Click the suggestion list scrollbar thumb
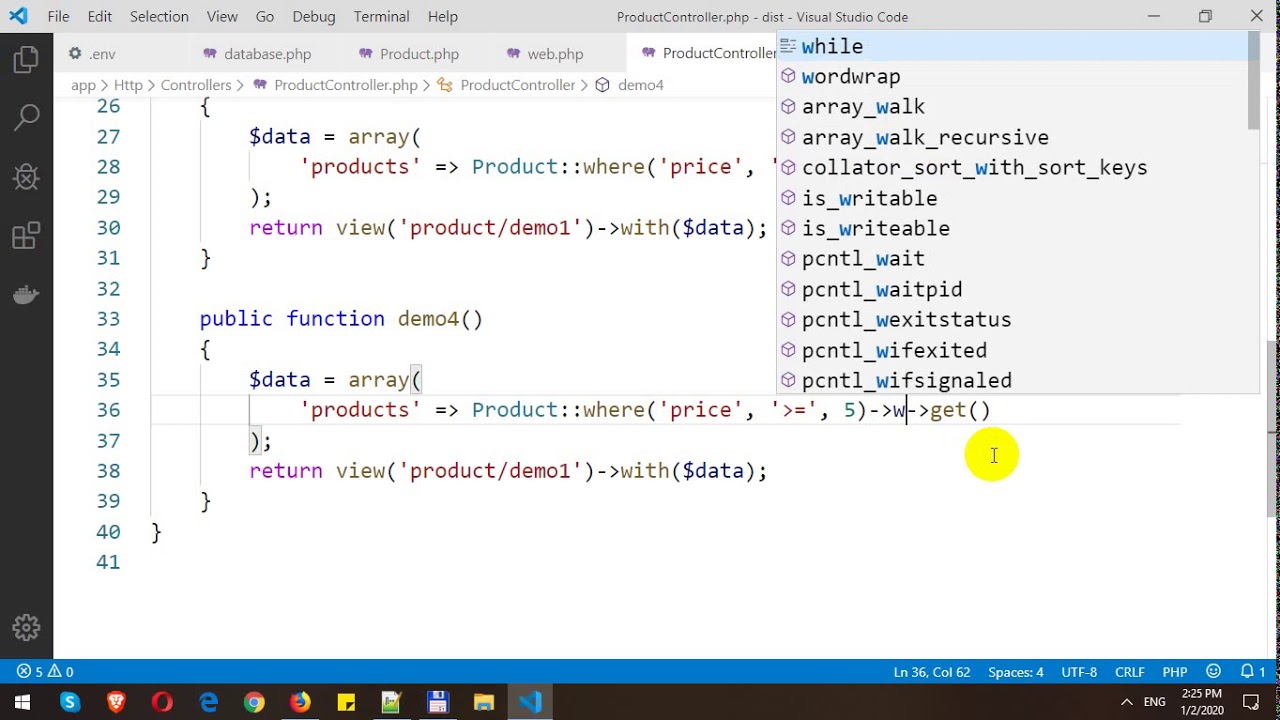Viewport: 1280px width, 720px height. pos(1253,80)
